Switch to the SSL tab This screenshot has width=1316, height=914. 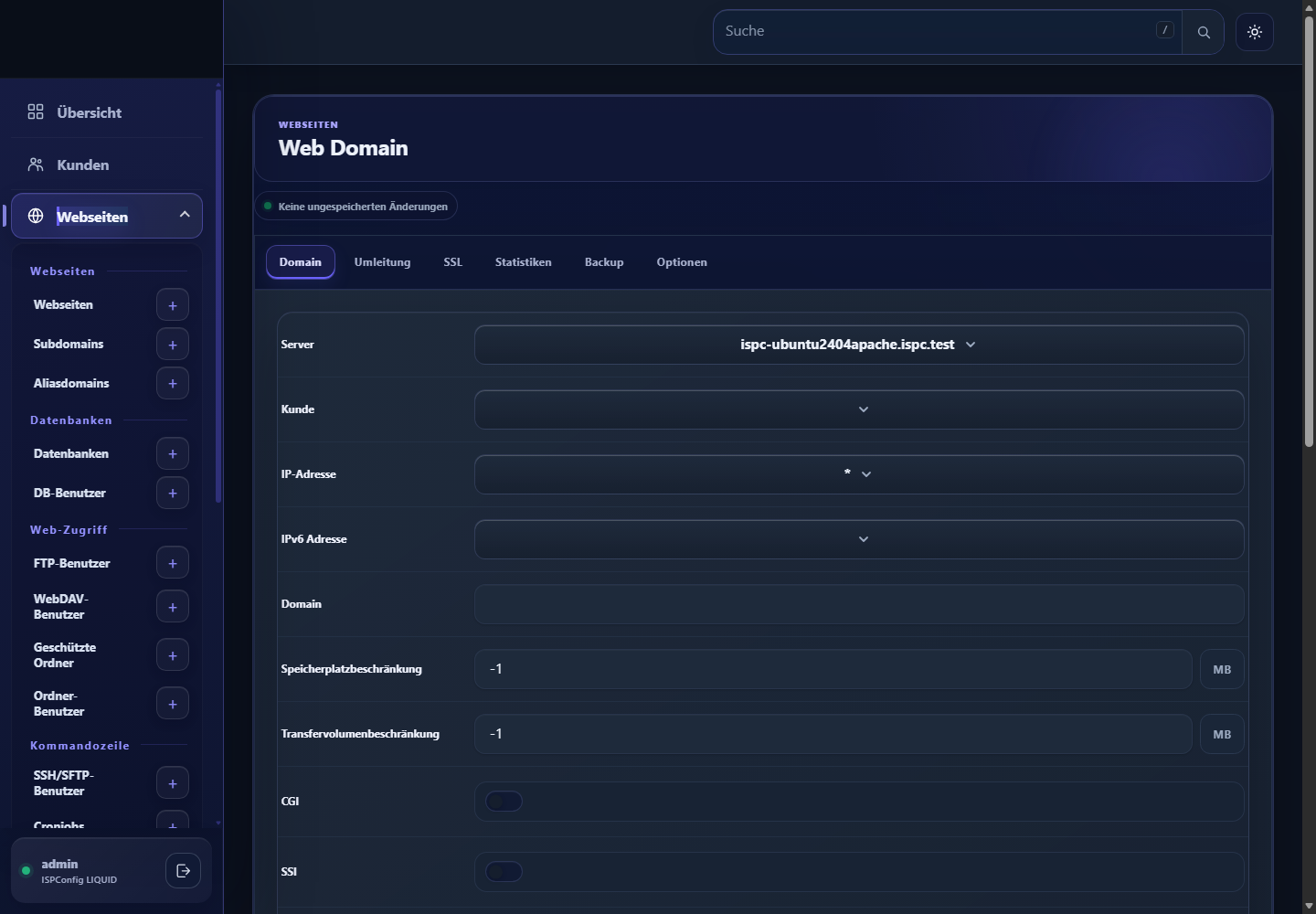click(453, 262)
